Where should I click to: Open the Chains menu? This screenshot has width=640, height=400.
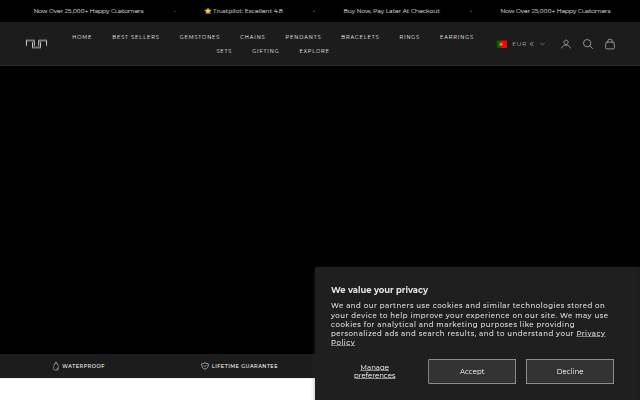click(253, 37)
